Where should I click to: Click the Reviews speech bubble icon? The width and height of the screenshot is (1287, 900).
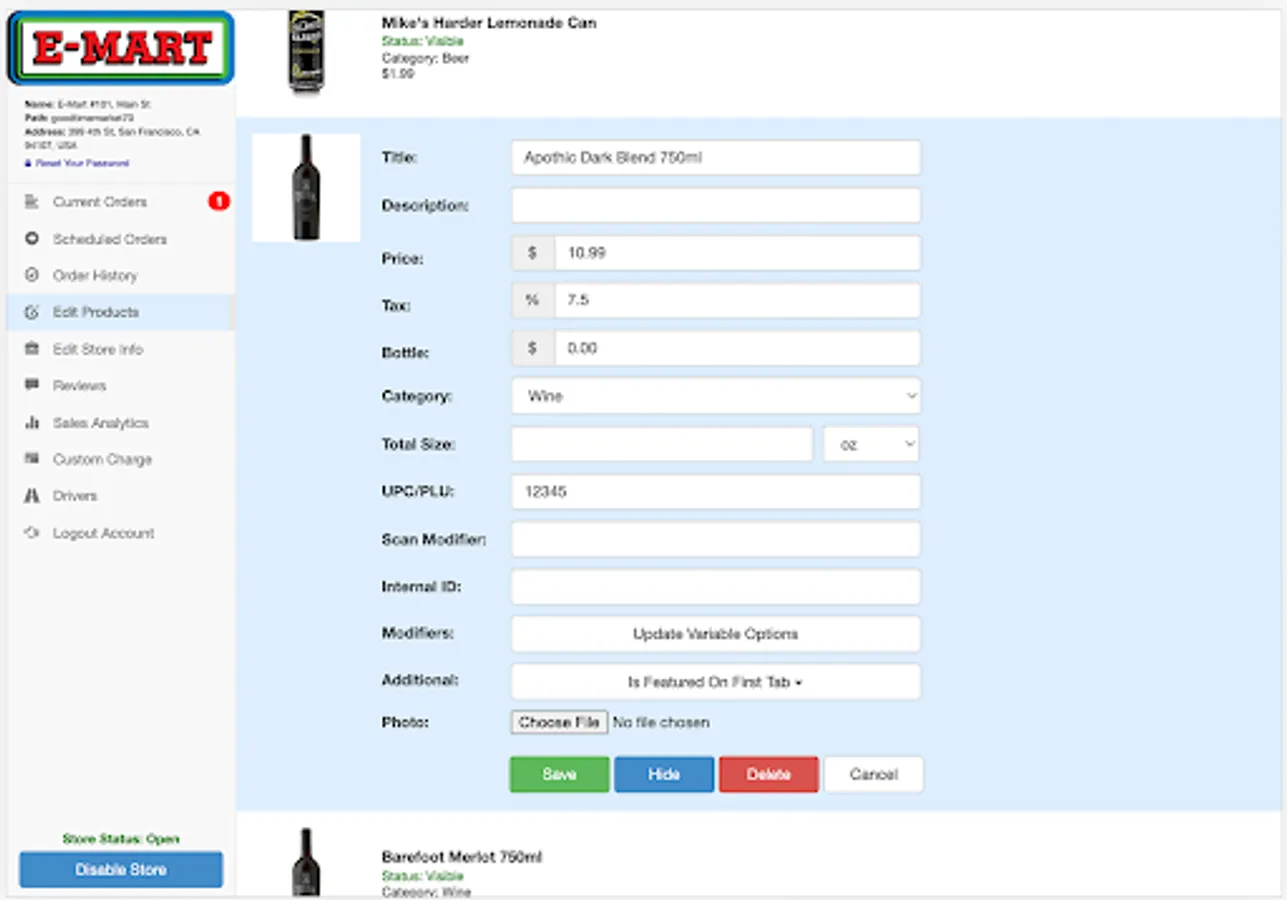[x=31, y=385]
